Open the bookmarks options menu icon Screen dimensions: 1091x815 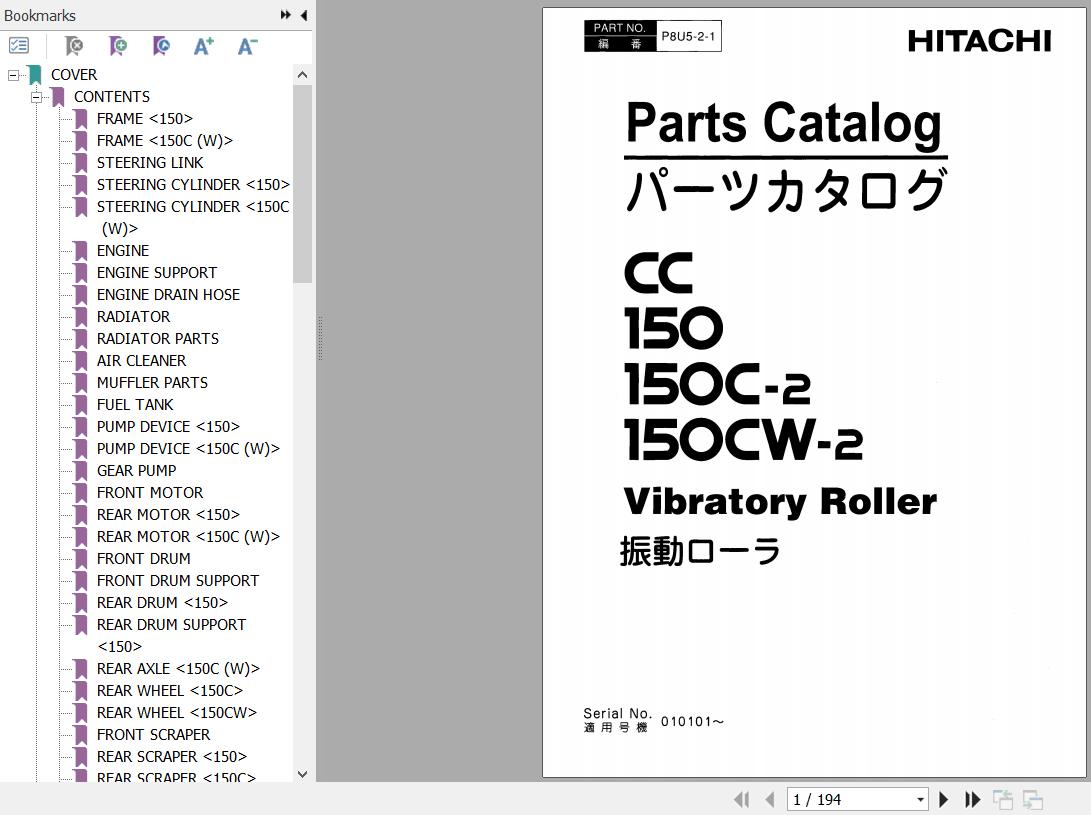click(19, 46)
